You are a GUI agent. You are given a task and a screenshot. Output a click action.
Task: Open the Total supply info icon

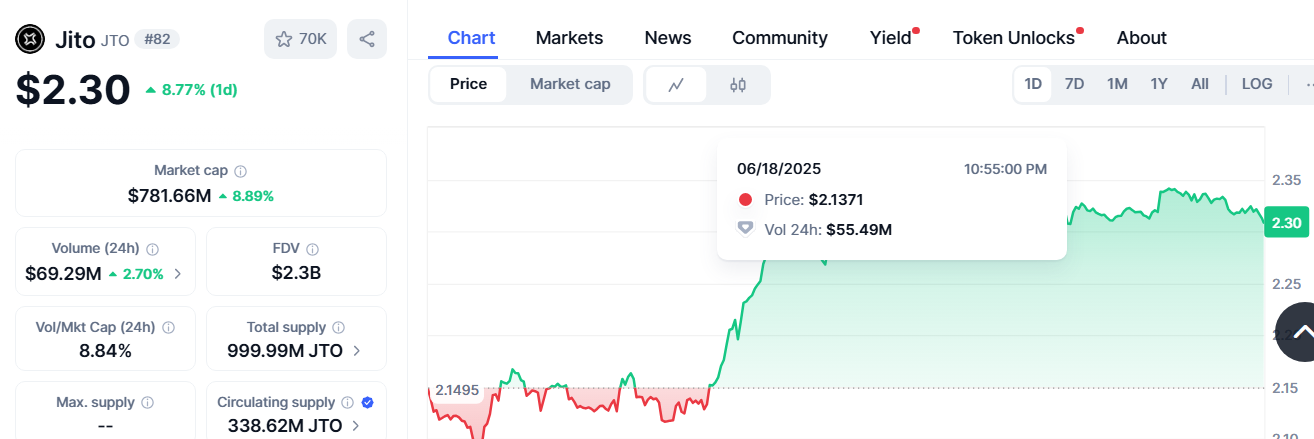(339, 327)
